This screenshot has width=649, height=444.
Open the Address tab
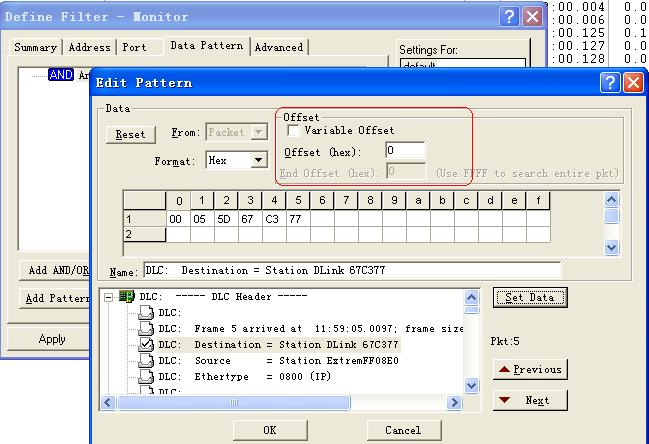click(x=90, y=47)
